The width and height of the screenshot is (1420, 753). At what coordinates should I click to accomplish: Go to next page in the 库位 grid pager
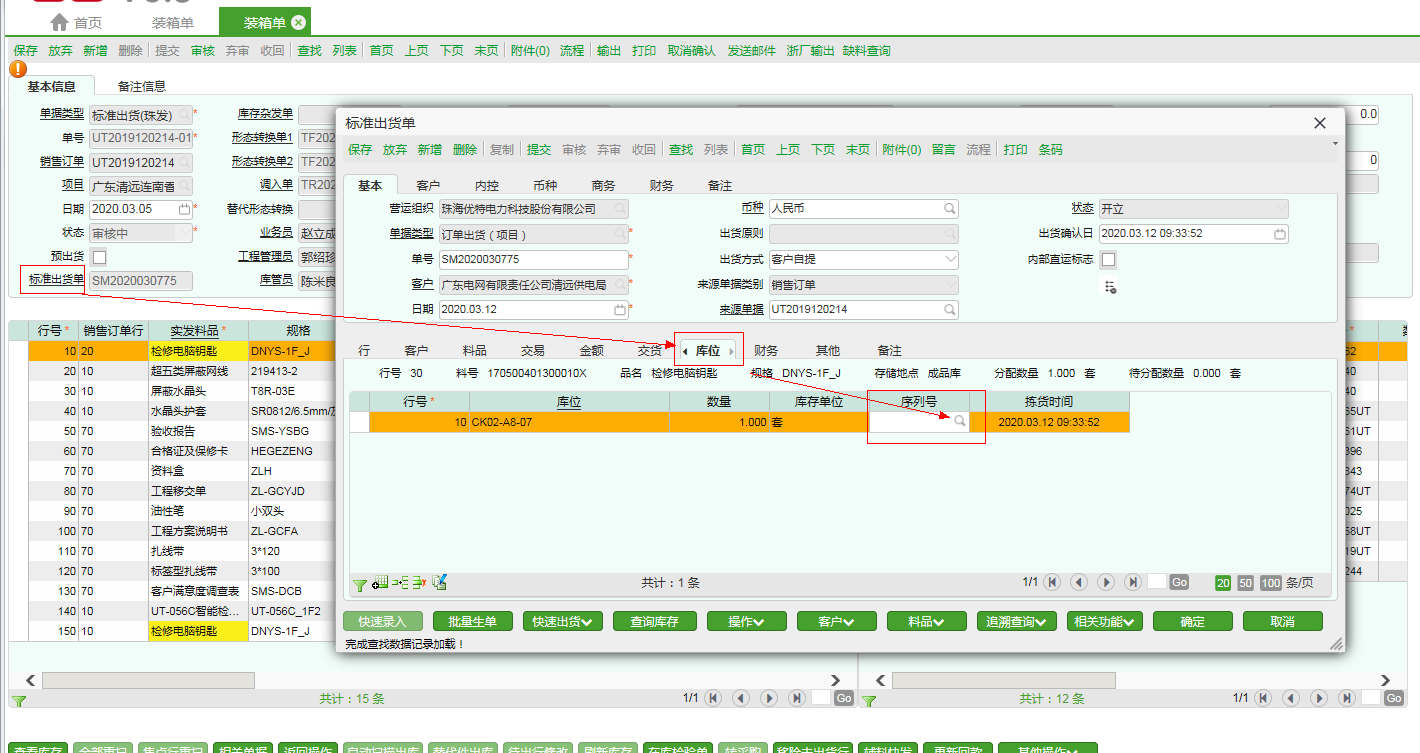pos(1106,582)
